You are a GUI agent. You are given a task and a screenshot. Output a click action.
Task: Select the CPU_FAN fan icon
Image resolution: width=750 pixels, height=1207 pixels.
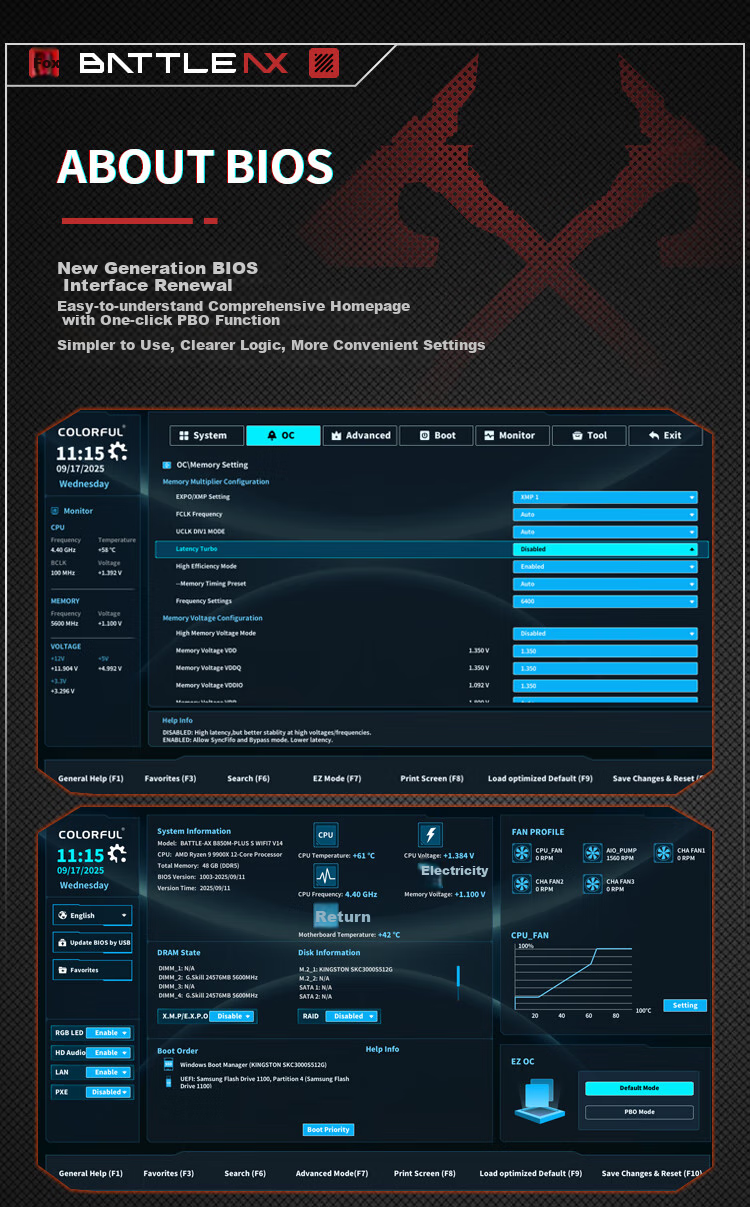[x=522, y=853]
